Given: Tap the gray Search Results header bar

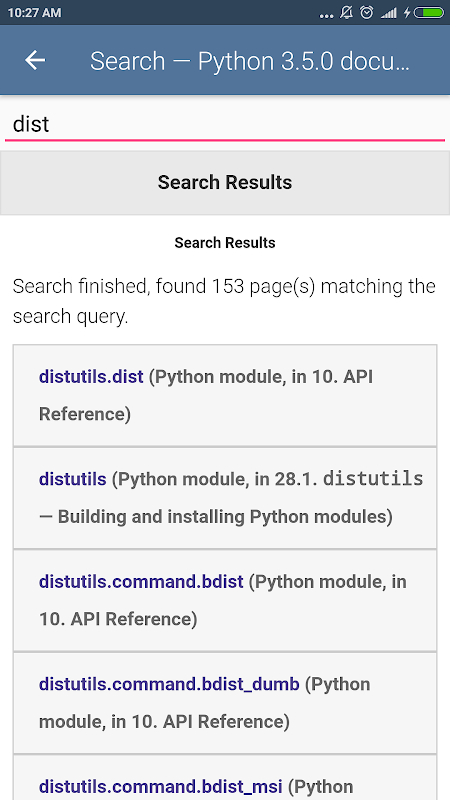Looking at the screenshot, I should coord(225,183).
